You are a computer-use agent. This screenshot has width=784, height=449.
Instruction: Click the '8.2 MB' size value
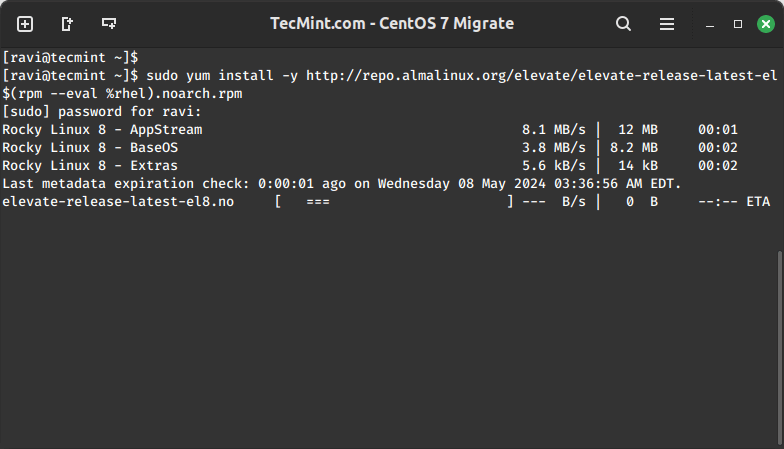[634, 148]
